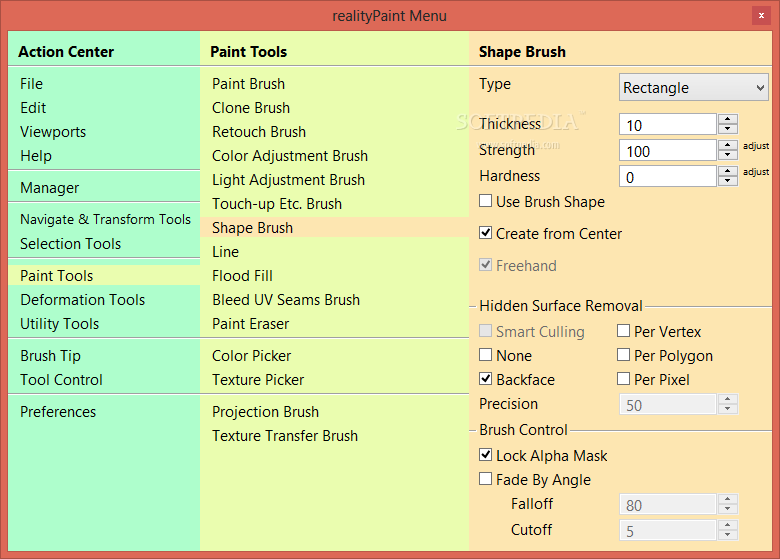Decrease Thickness with down arrow
Screen dimensions: 780x559
pyautogui.click(x=728, y=129)
